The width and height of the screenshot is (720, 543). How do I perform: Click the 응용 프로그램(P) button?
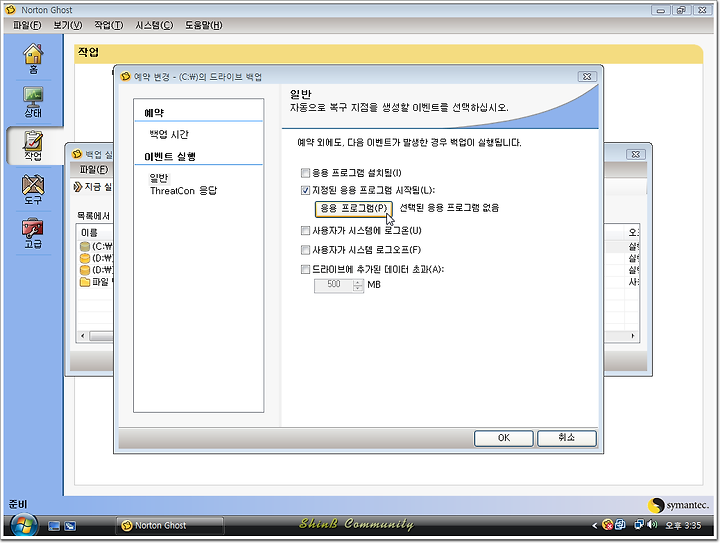pos(354,209)
